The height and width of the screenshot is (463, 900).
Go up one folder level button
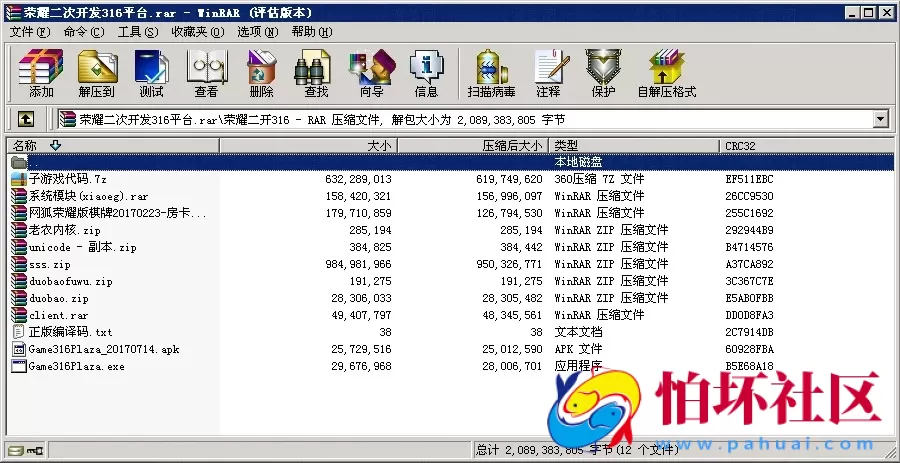[26, 119]
